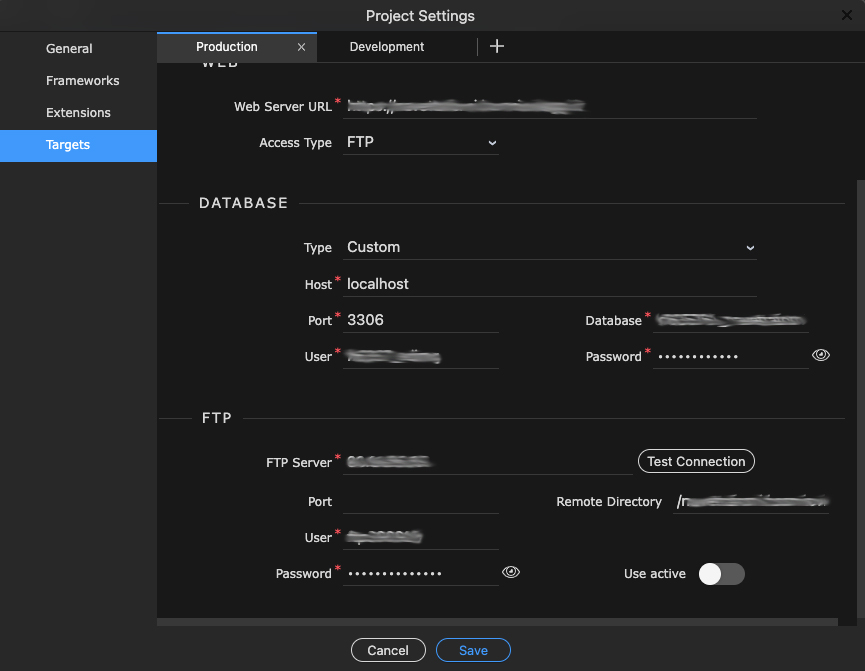This screenshot has width=865, height=671.
Task: Add a new target with plus icon
Action: click(x=496, y=46)
